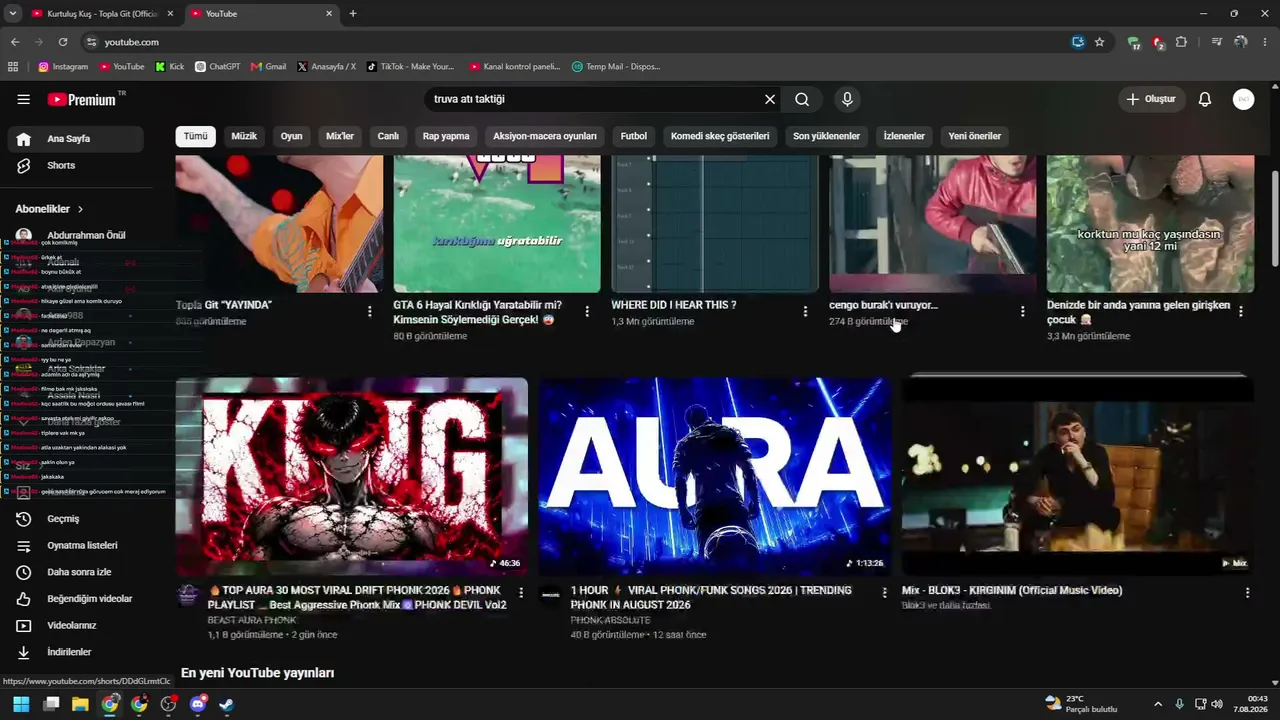Viewport: 1280px width, 720px height.
Task: Open Steam from the taskbar
Action: 227,704
